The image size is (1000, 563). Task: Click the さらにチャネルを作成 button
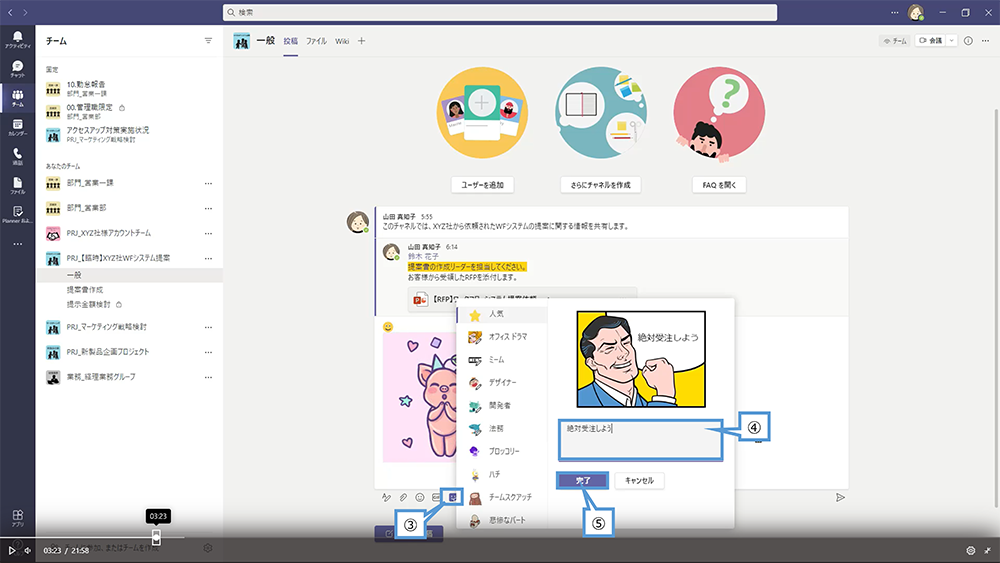tap(600, 185)
